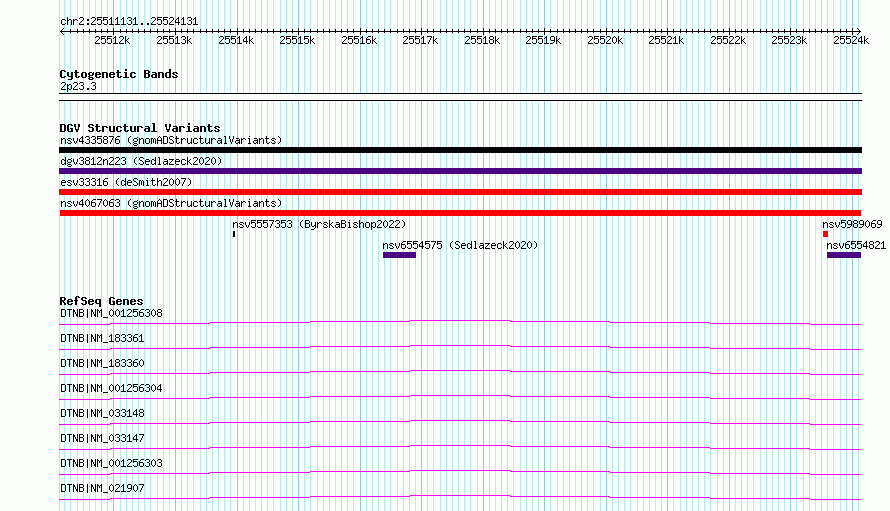Click the 25515k ruler tick label
Viewport: 890px width, 511px height.
297,40
